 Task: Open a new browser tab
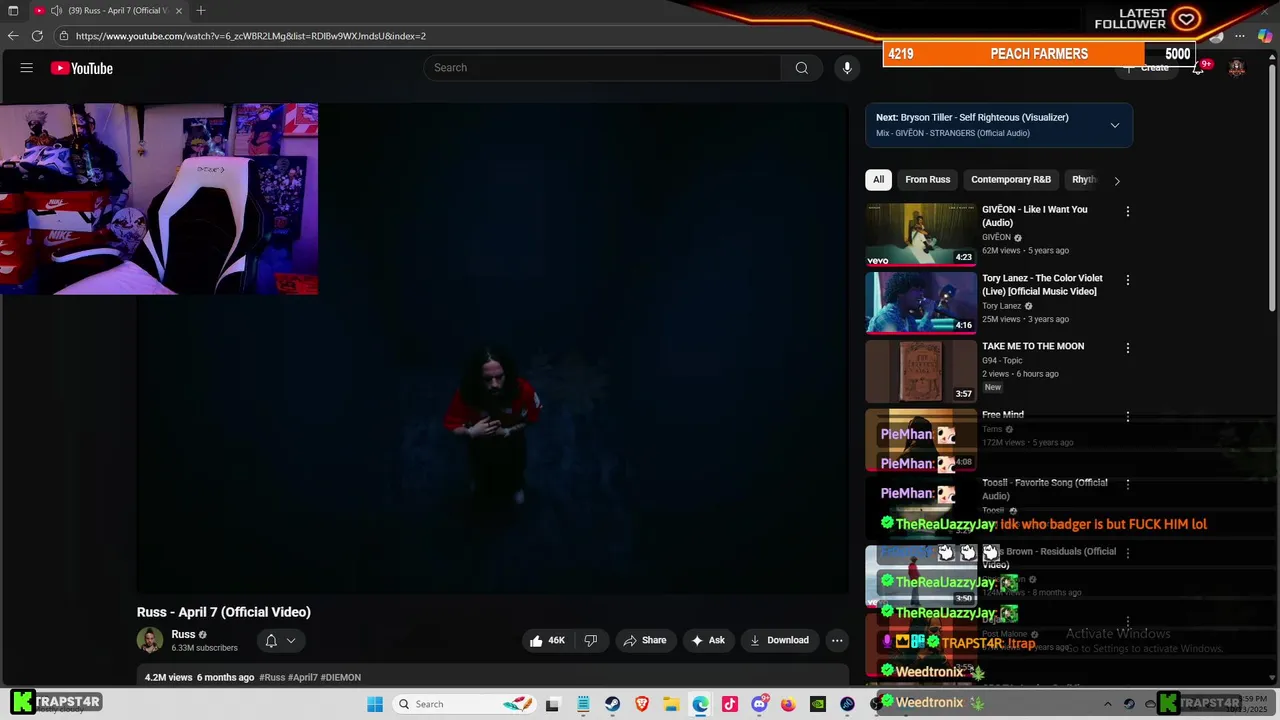point(201,11)
